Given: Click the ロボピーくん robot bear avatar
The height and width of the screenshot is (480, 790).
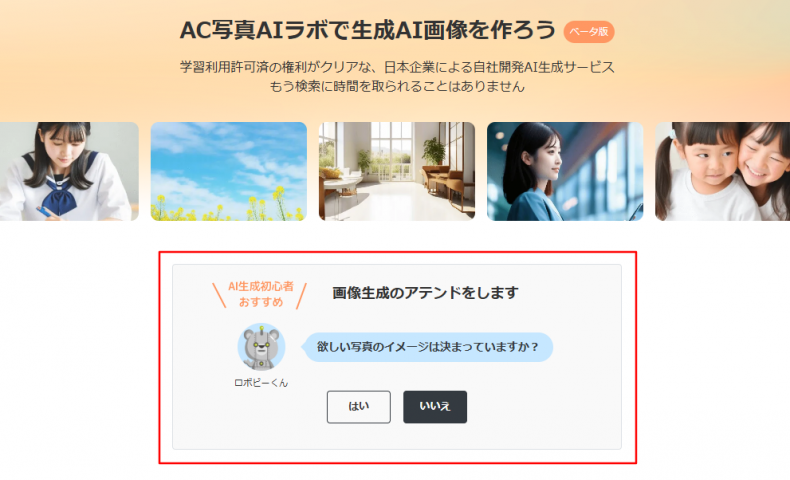Looking at the screenshot, I should pyautogui.click(x=261, y=347).
